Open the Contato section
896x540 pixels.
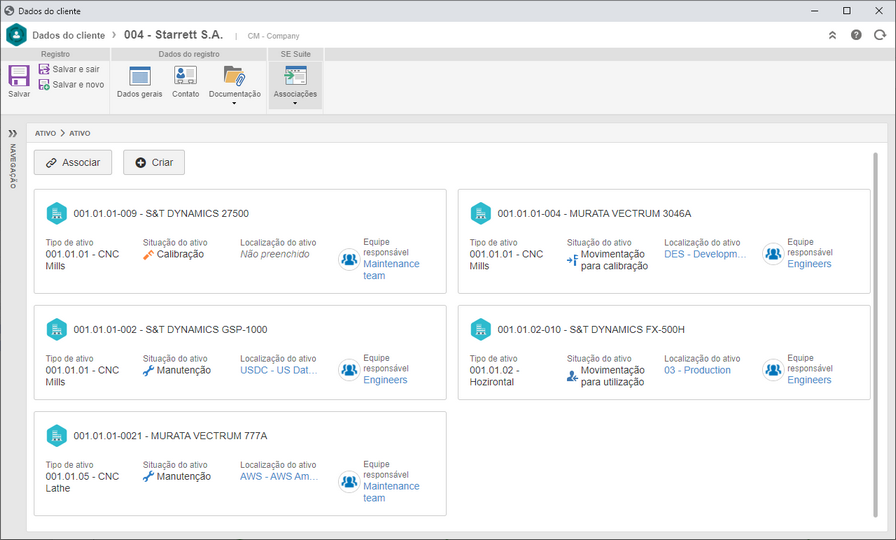(185, 82)
